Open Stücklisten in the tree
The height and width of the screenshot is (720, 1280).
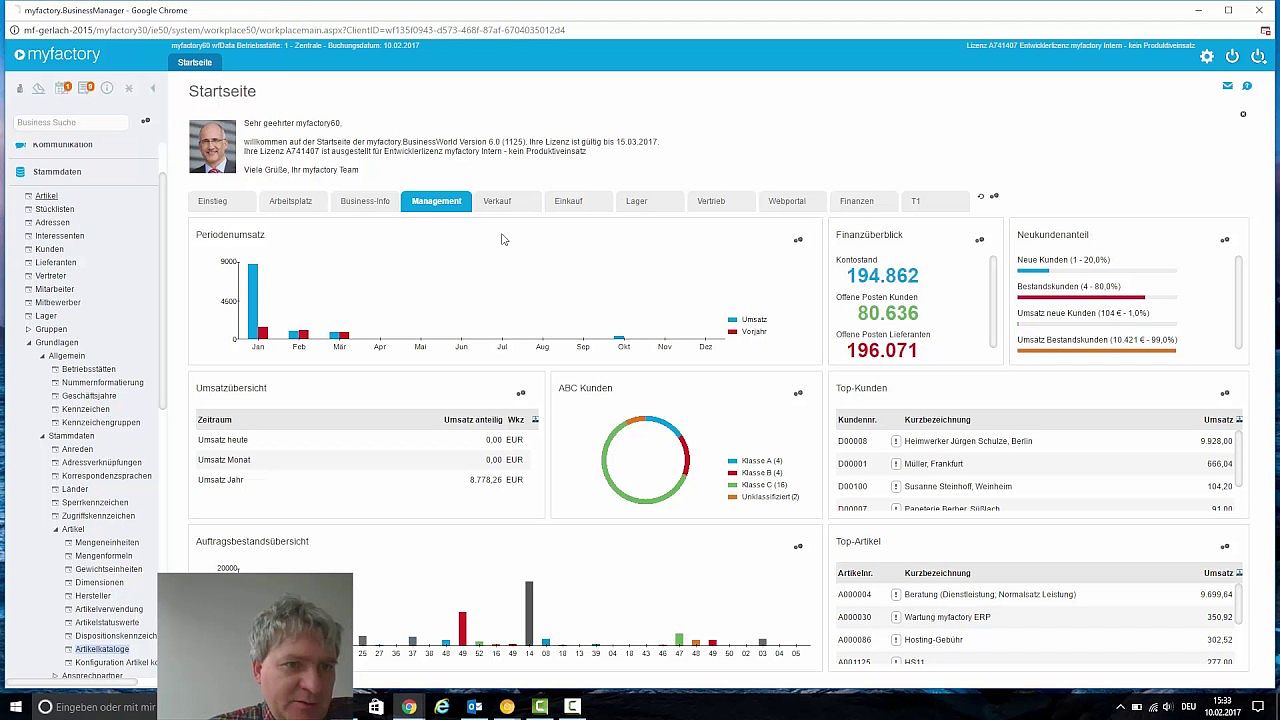(55, 209)
